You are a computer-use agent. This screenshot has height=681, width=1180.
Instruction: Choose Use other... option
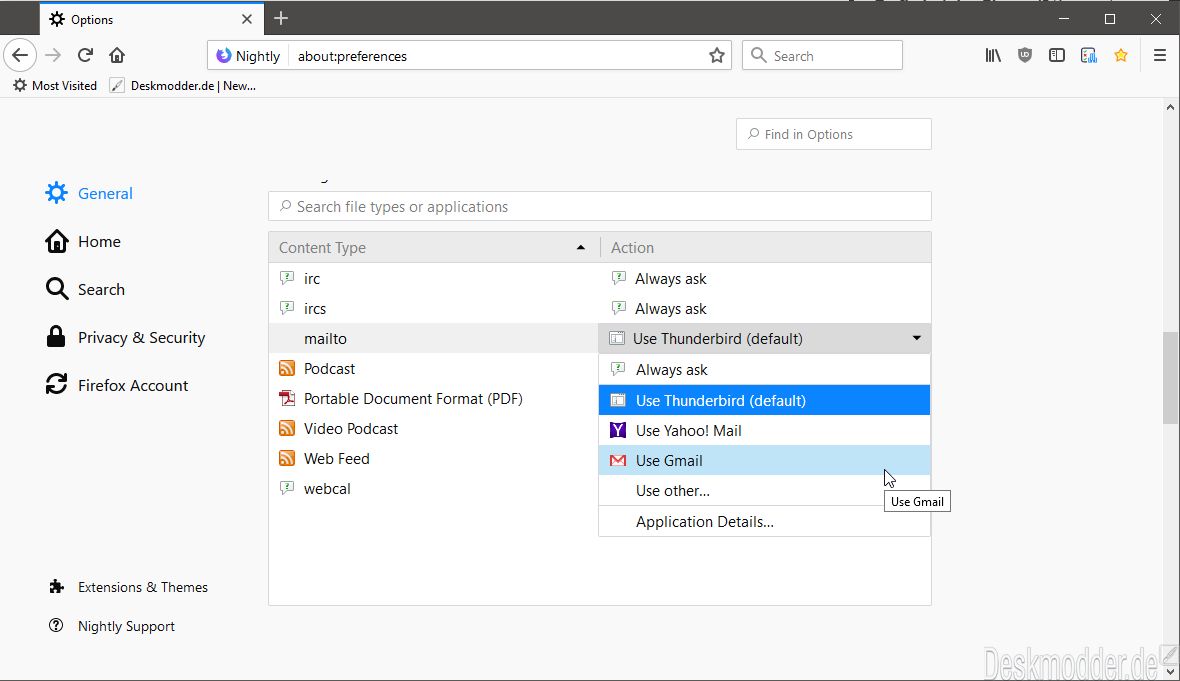click(765, 491)
